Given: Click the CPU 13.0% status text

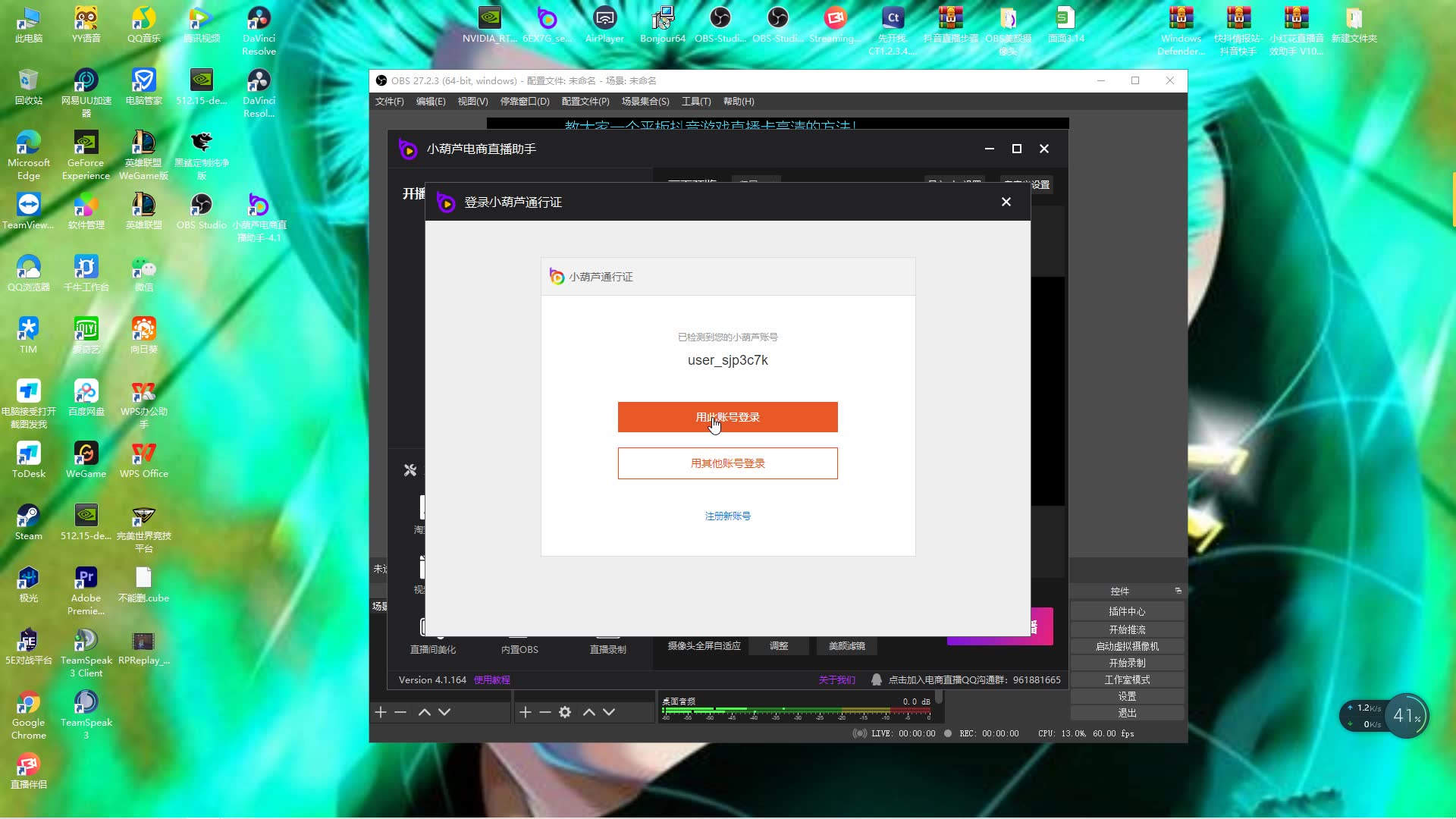Looking at the screenshot, I should tap(1062, 733).
